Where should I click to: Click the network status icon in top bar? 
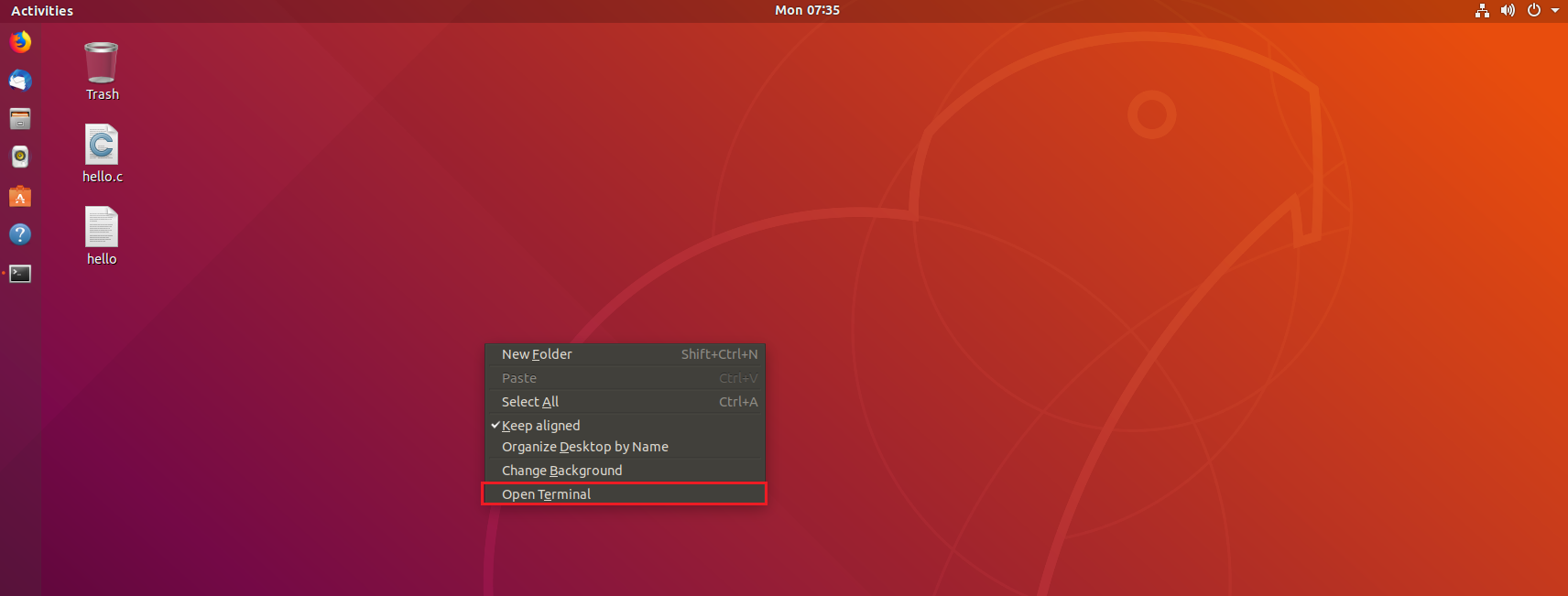click(x=1482, y=11)
